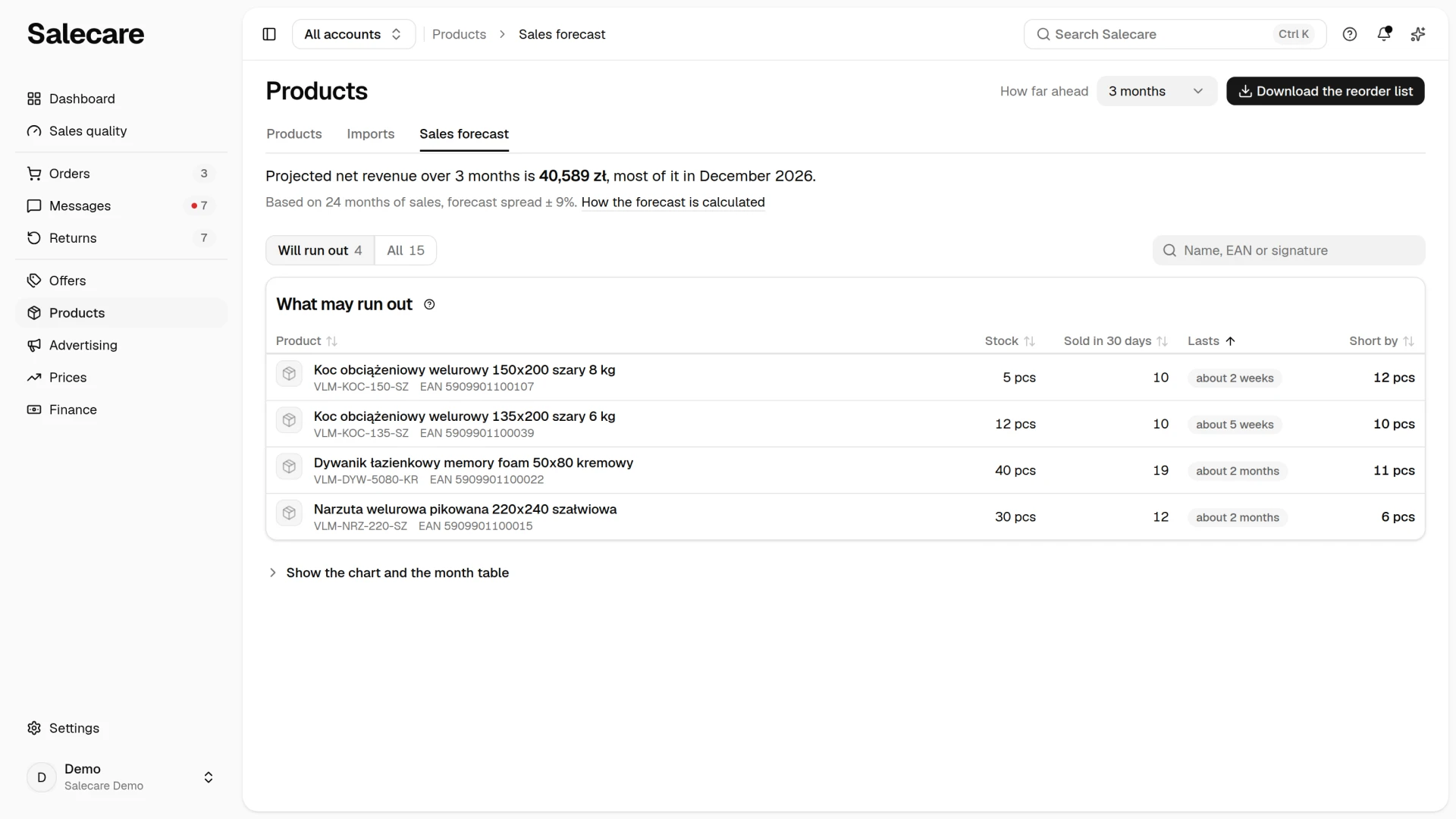Click the Products breadcrumb
The width and height of the screenshot is (1456, 819).
click(459, 34)
